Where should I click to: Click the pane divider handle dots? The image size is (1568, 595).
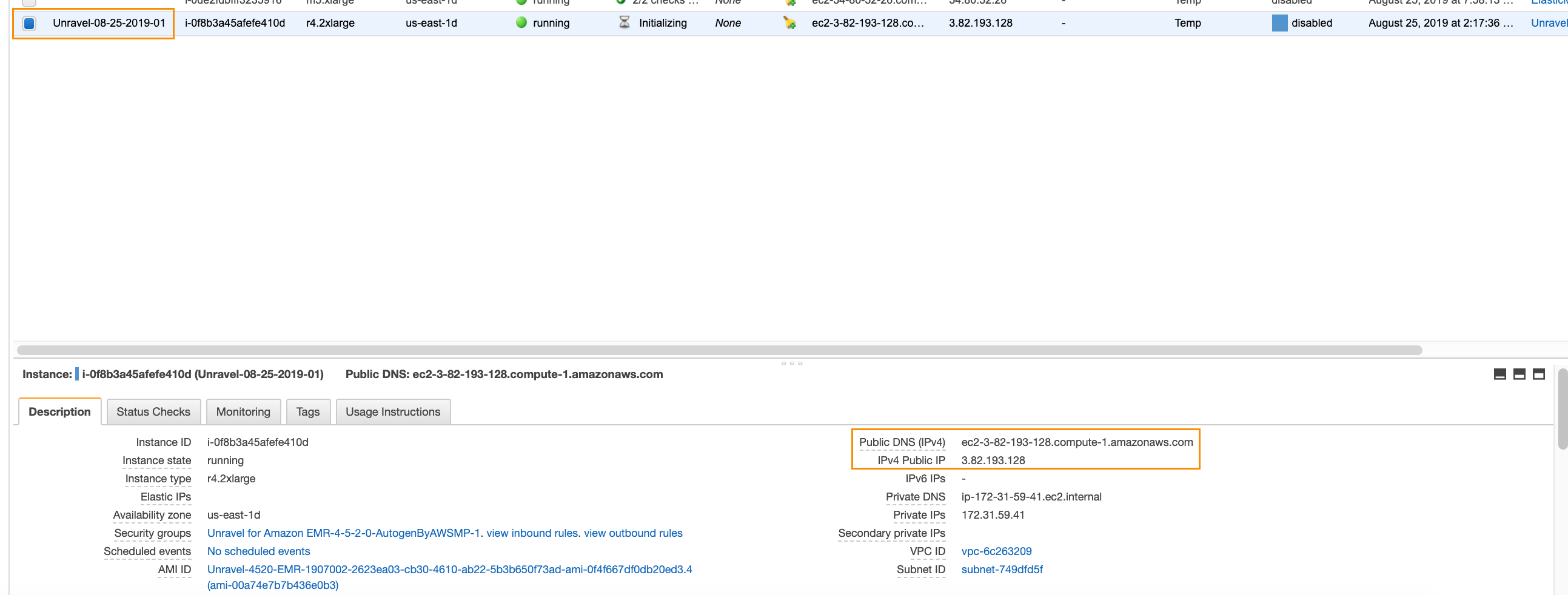click(792, 363)
